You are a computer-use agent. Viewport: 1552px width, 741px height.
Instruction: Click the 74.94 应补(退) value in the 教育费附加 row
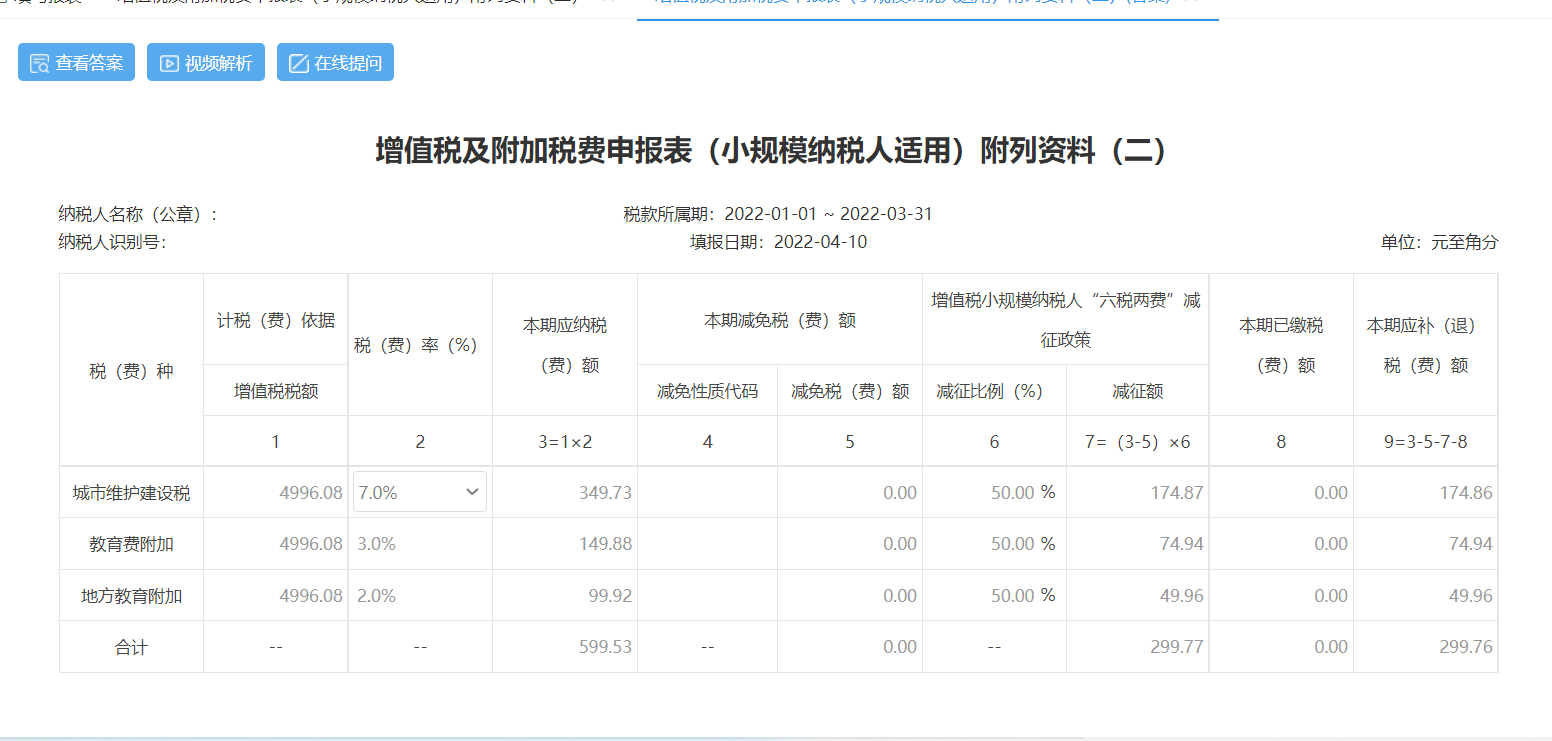[x=1470, y=544]
